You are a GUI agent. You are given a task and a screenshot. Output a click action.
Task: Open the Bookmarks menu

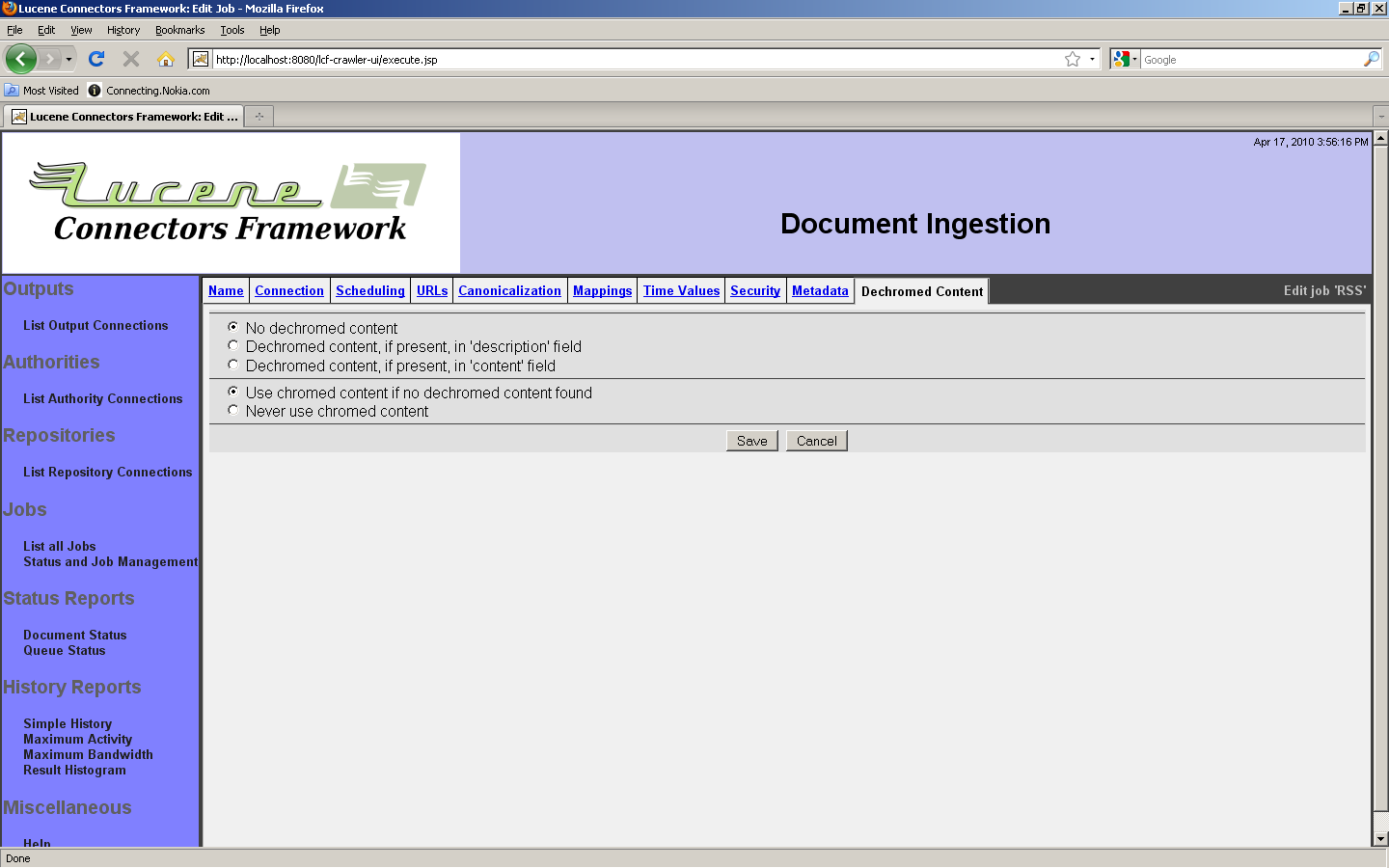[x=179, y=30]
